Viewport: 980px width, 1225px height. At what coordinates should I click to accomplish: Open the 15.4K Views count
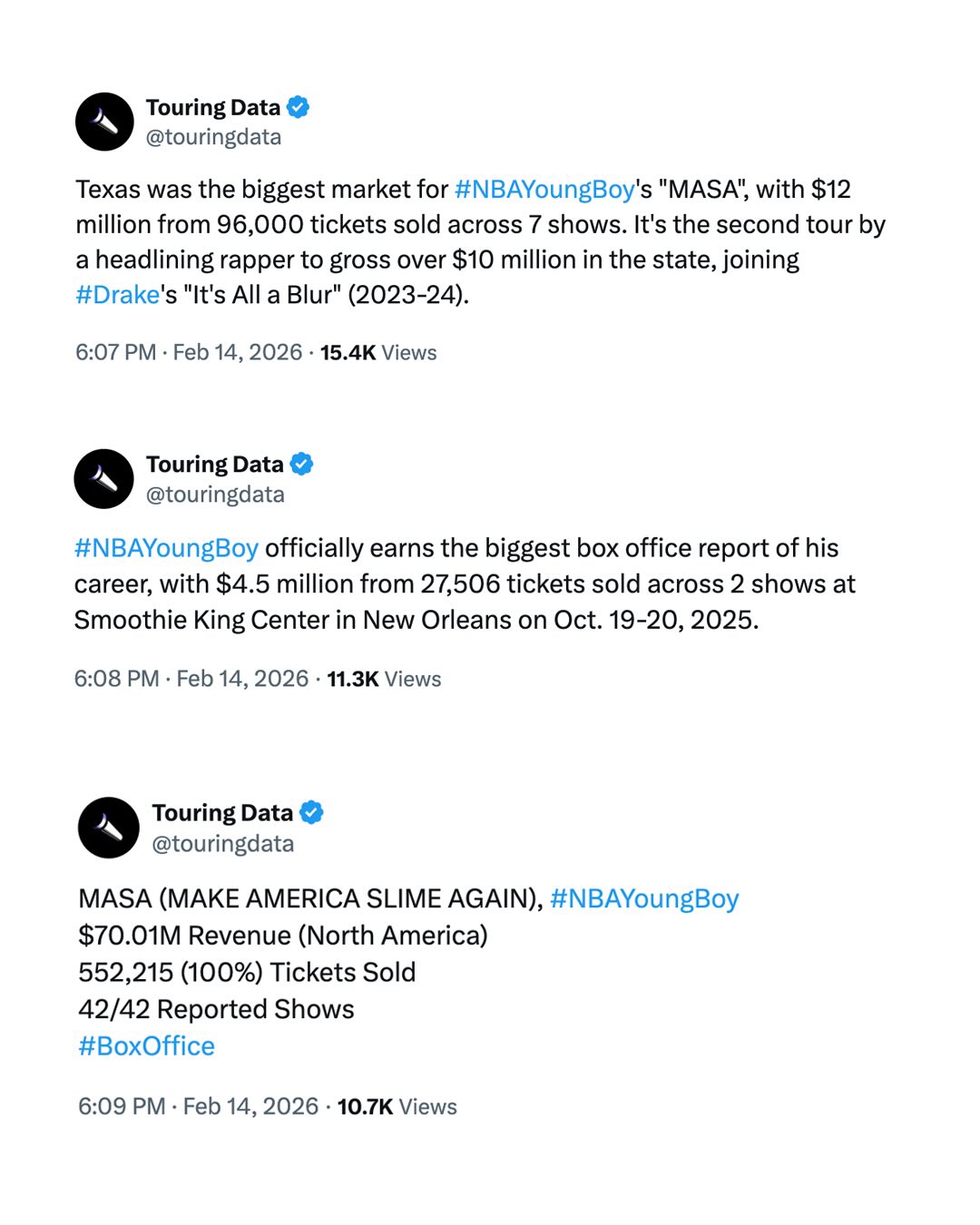pos(378,352)
